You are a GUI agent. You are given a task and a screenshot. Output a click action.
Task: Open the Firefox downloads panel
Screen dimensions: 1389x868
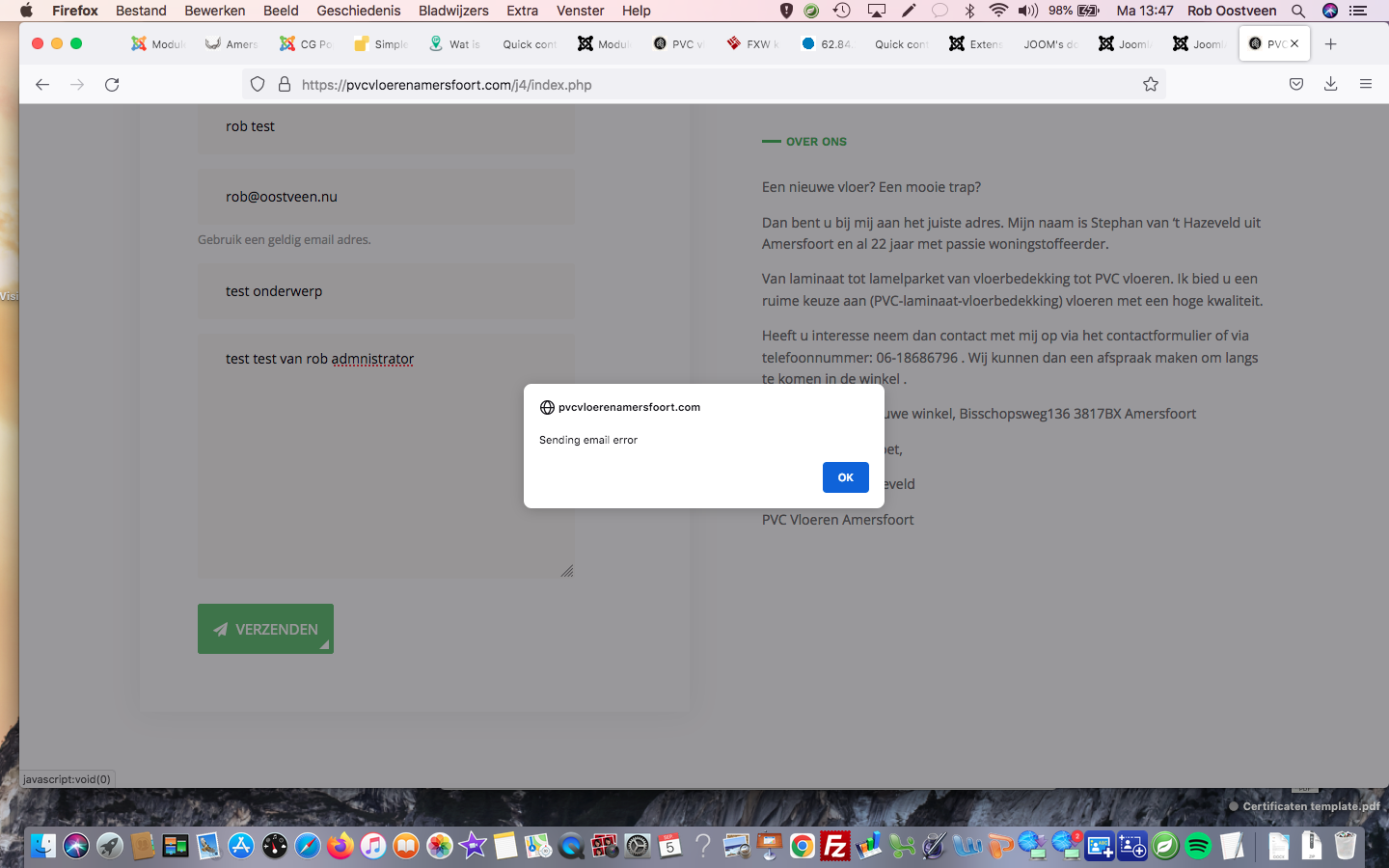coord(1331,85)
